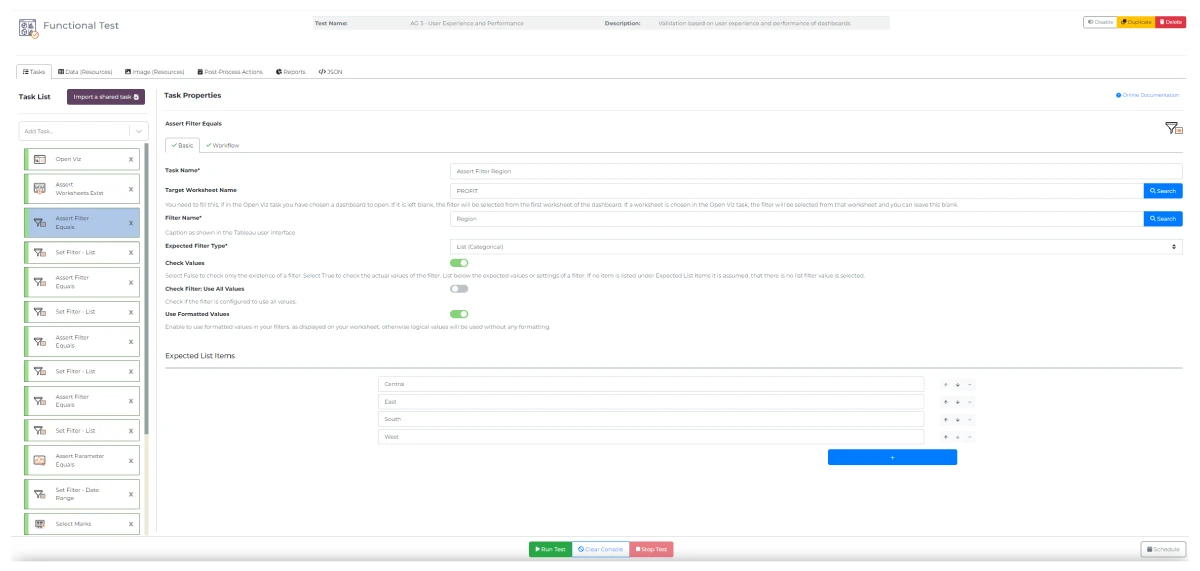The image size is (1200, 571).
Task: Move the South list item down
Action: [957, 419]
